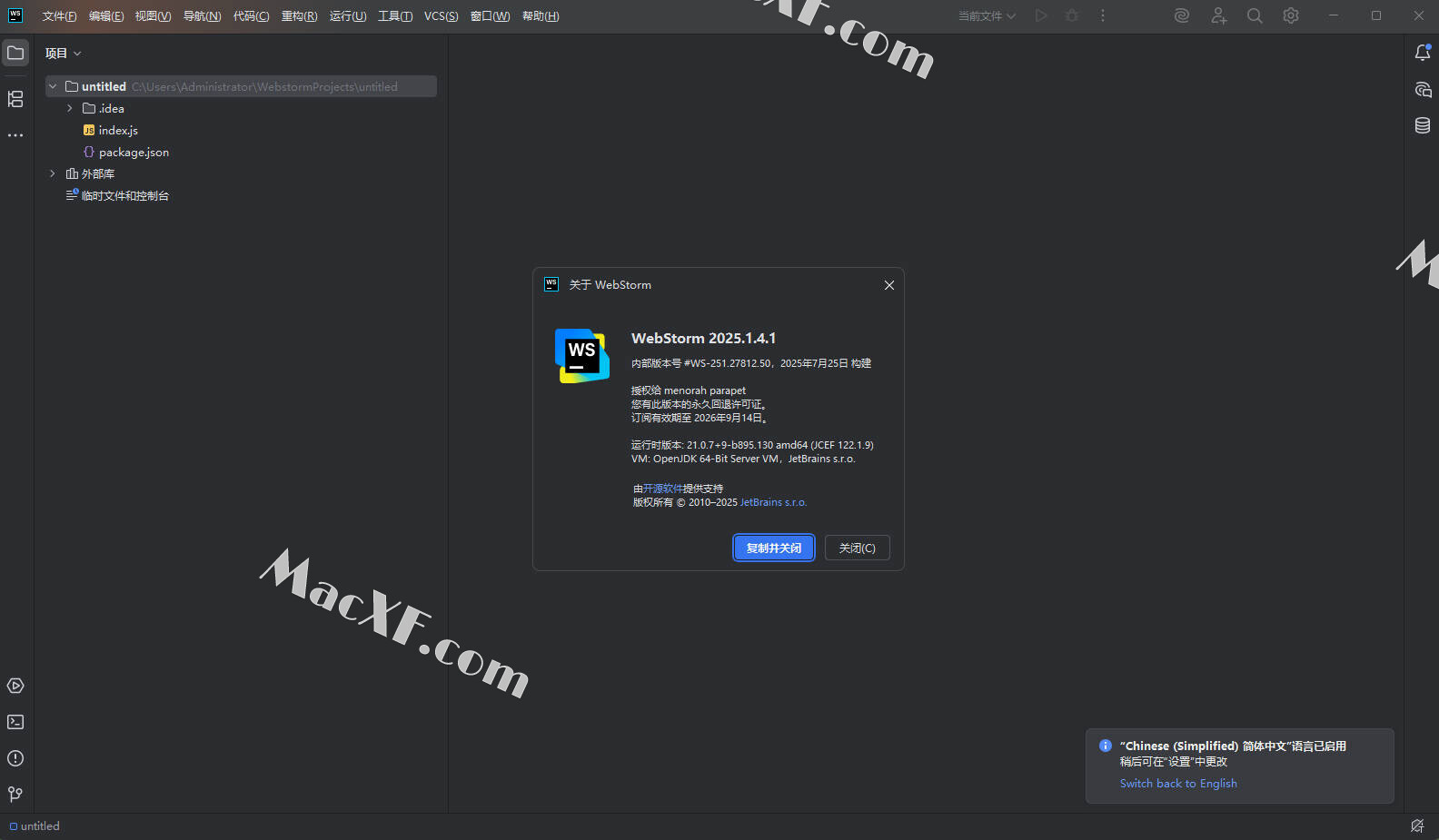Viewport: 1439px width, 840px height.
Task: Open the 窗口(W) menu
Action: pos(490,15)
